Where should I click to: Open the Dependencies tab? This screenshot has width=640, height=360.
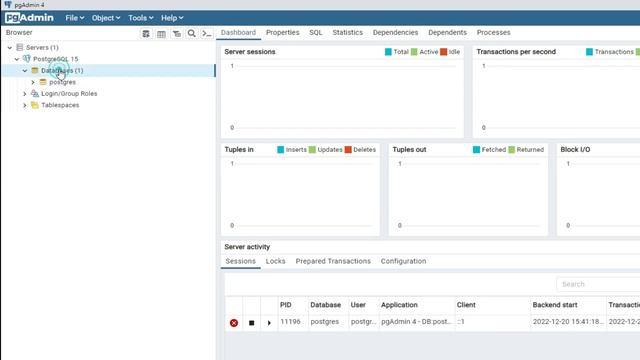tap(395, 33)
